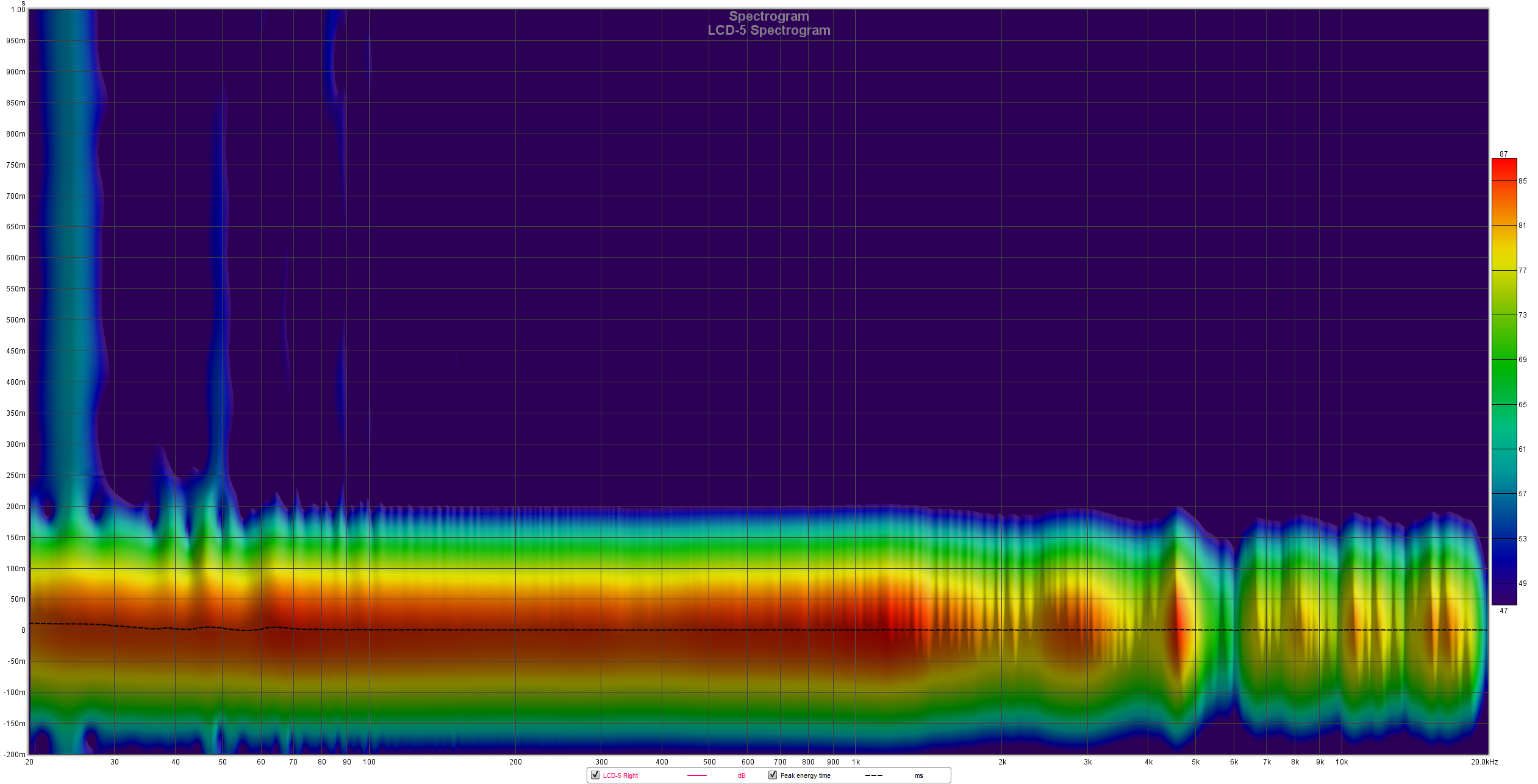Click the dashed Peak energy line sample
1538x784 pixels.
(873, 775)
